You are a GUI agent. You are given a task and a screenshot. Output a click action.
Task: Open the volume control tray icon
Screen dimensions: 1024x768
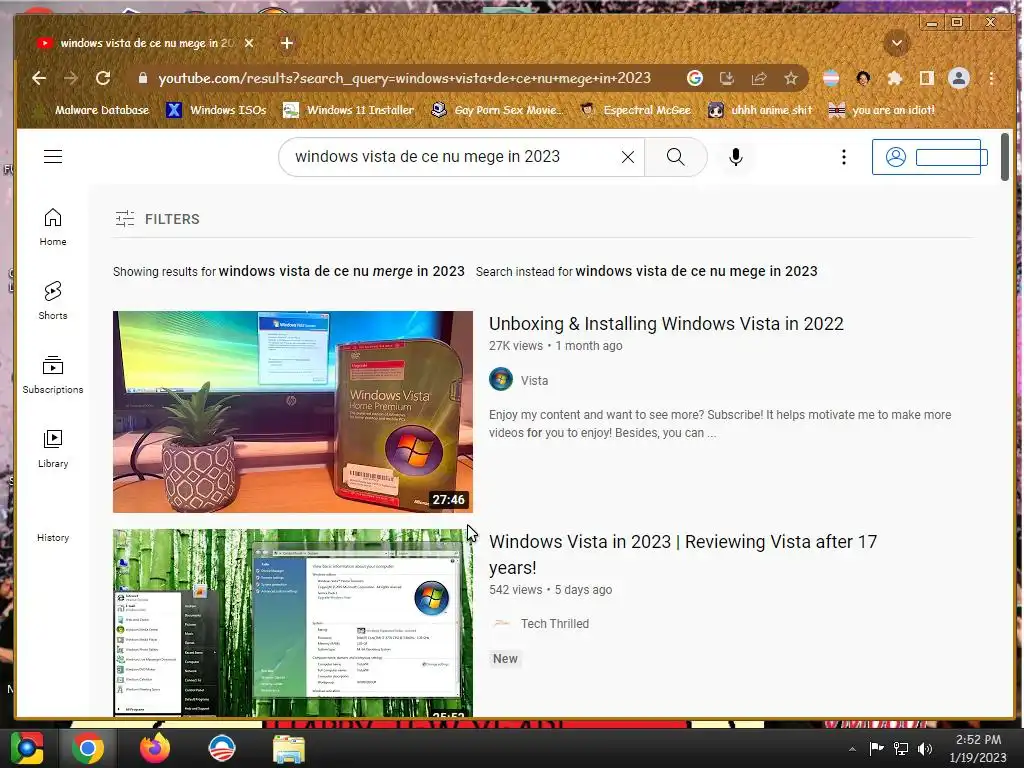(925, 748)
